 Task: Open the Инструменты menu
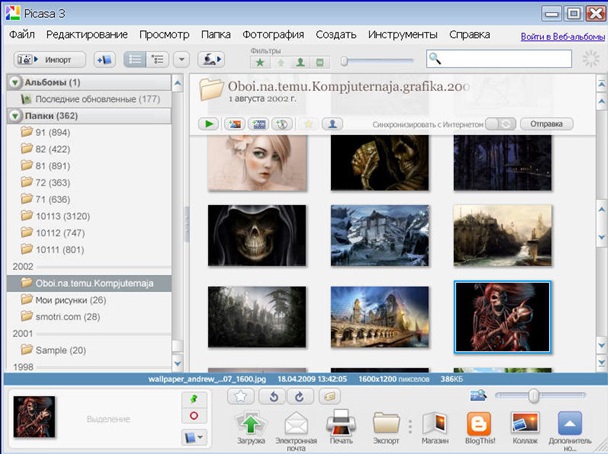pos(403,35)
